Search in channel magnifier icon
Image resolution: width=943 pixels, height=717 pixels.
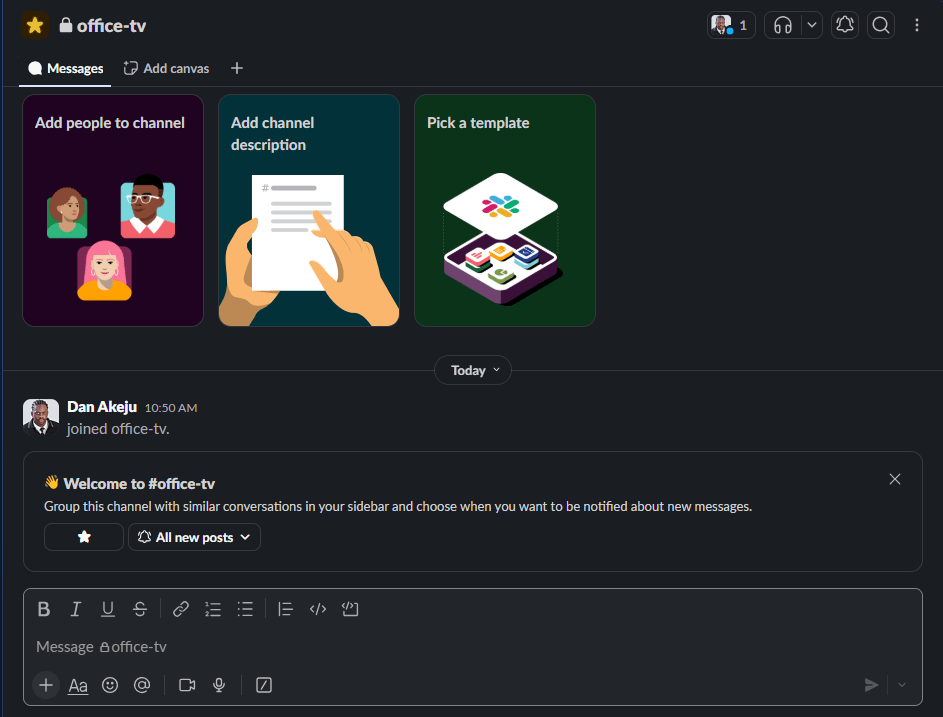(880, 25)
